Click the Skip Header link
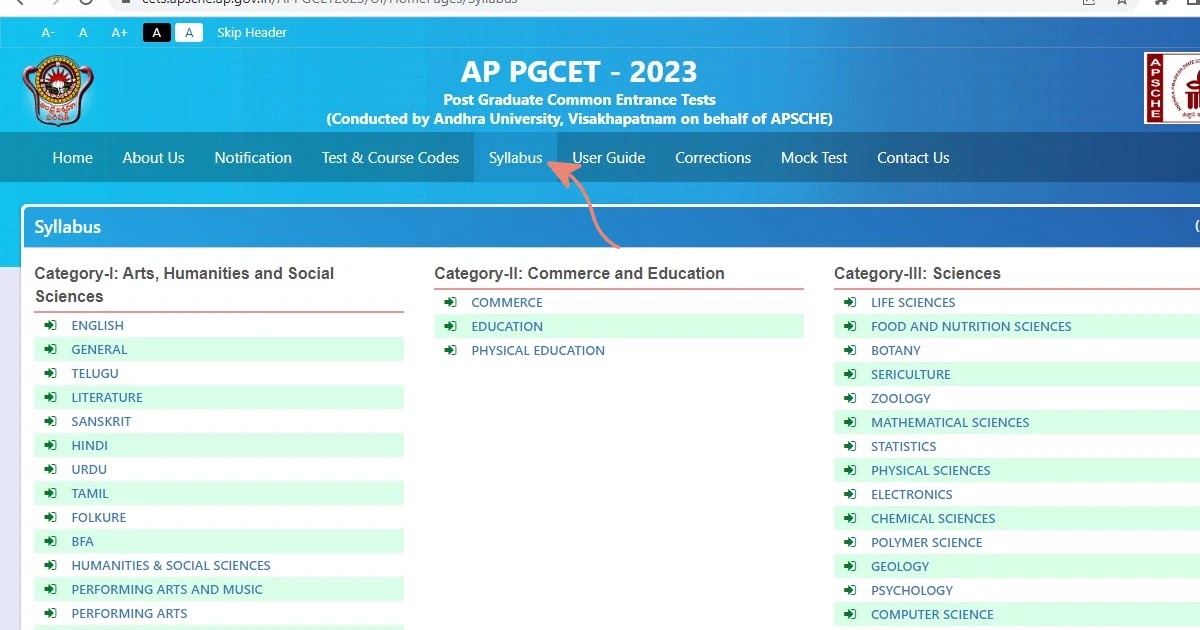This screenshot has height=630, width=1200. click(252, 33)
